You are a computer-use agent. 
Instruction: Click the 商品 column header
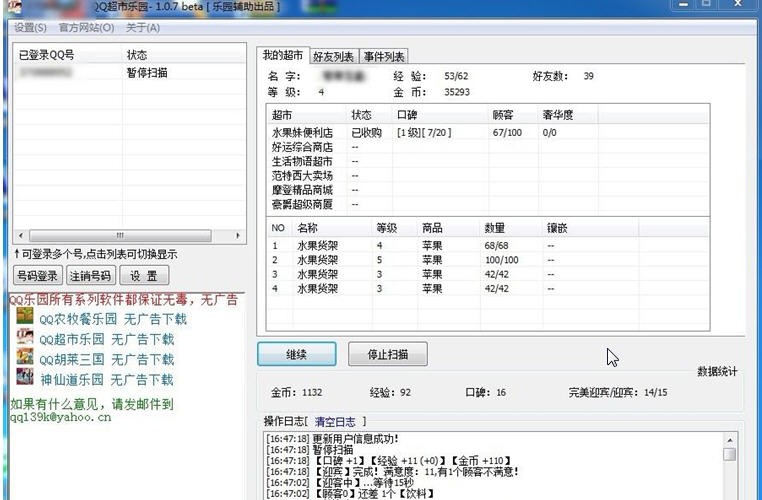[449, 228]
